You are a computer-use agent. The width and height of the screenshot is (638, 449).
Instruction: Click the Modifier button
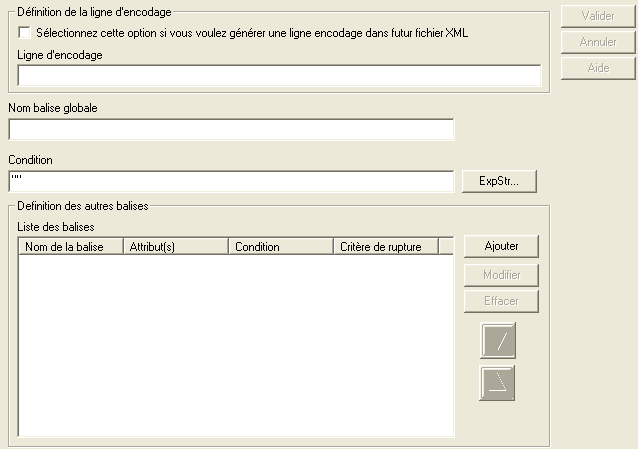(x=501, y=275)
